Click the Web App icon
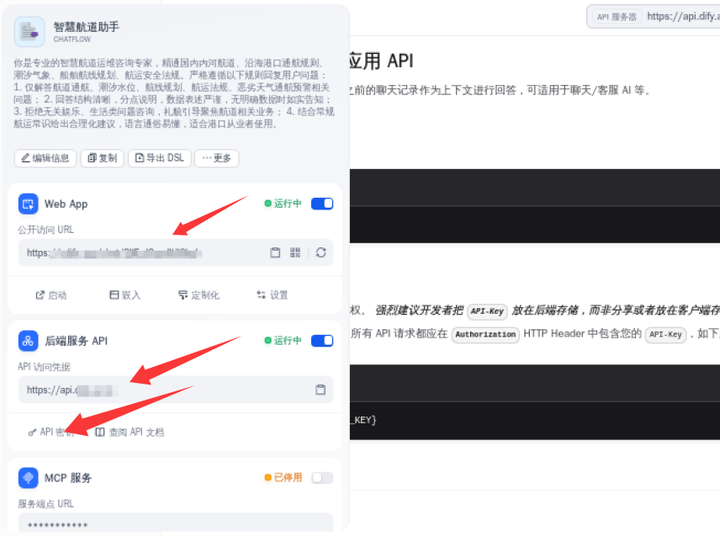This screenshot has width=720, height=536. pos(28,203)
